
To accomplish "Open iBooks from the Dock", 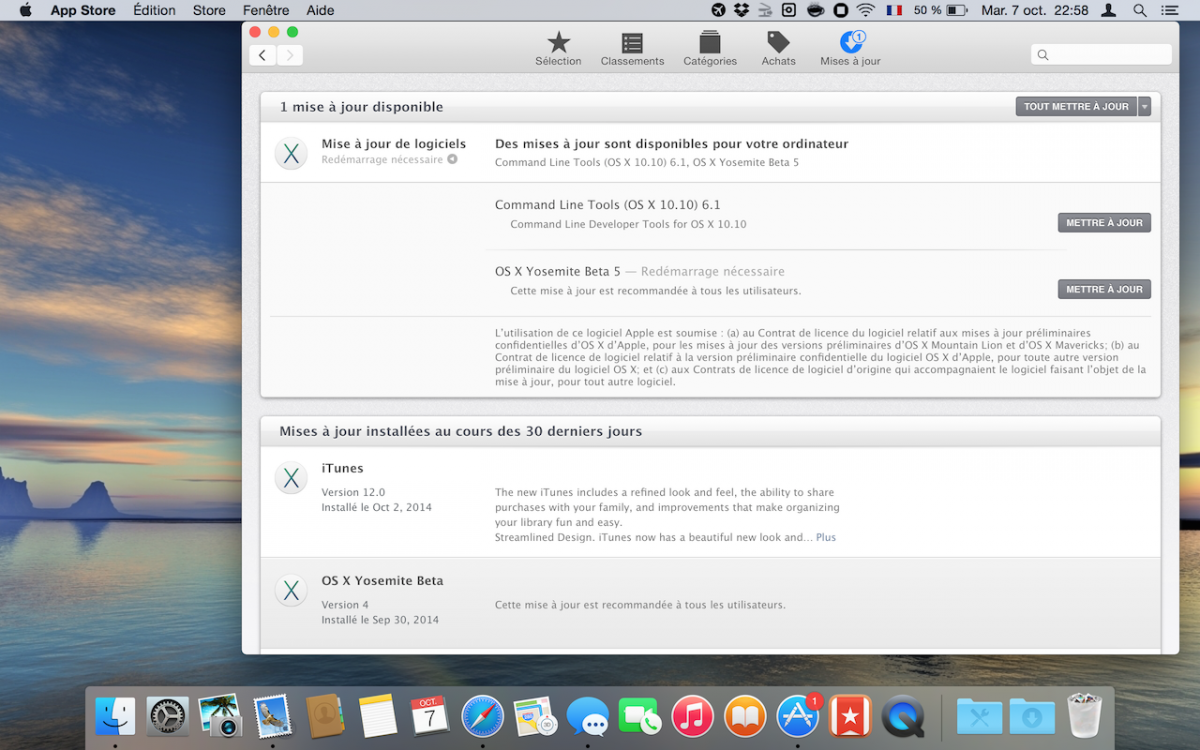I will (x=745, y=716).
